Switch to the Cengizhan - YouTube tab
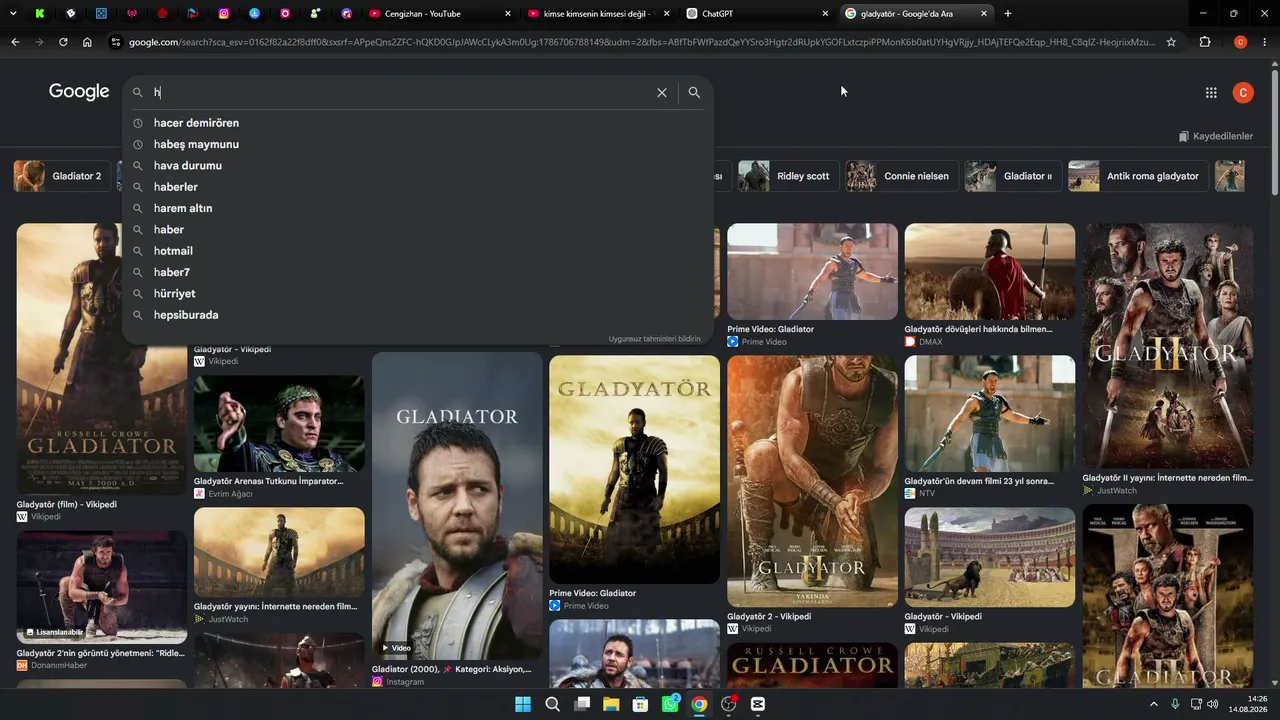This screenshot has height=720, width=1280. (x=438, y=14)
